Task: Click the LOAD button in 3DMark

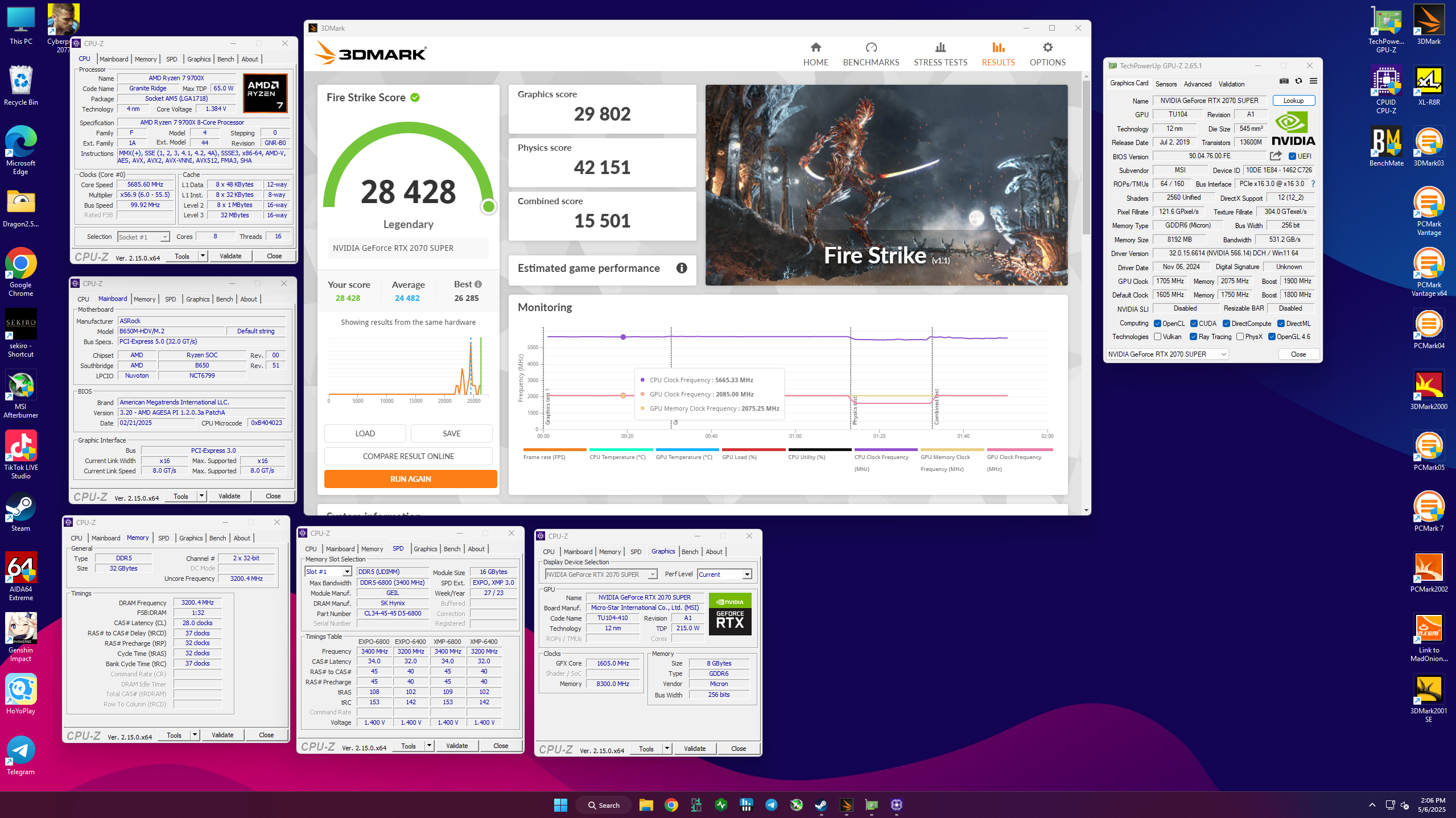Action: point(365,433)
